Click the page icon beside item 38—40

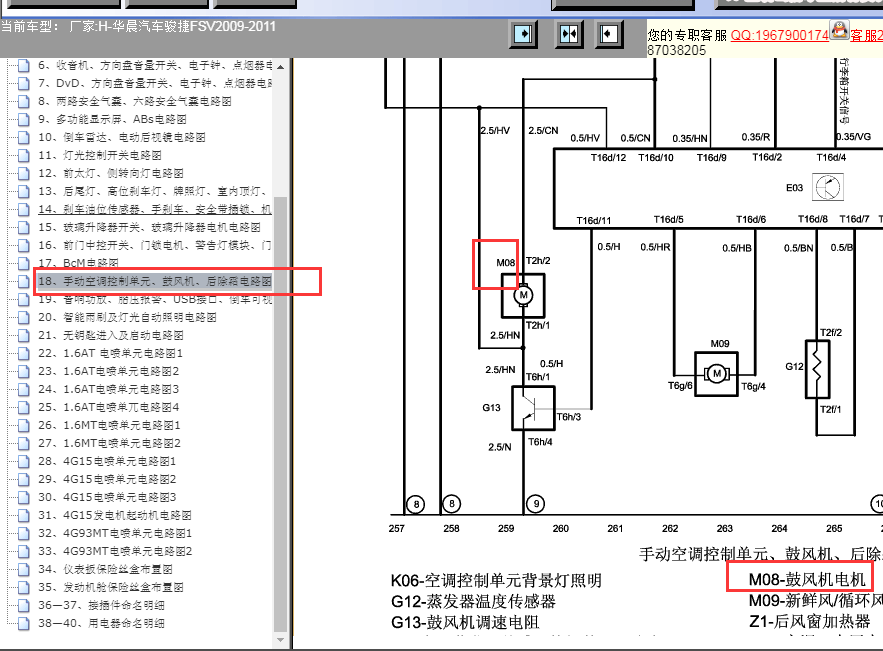[x=24, y=624]
